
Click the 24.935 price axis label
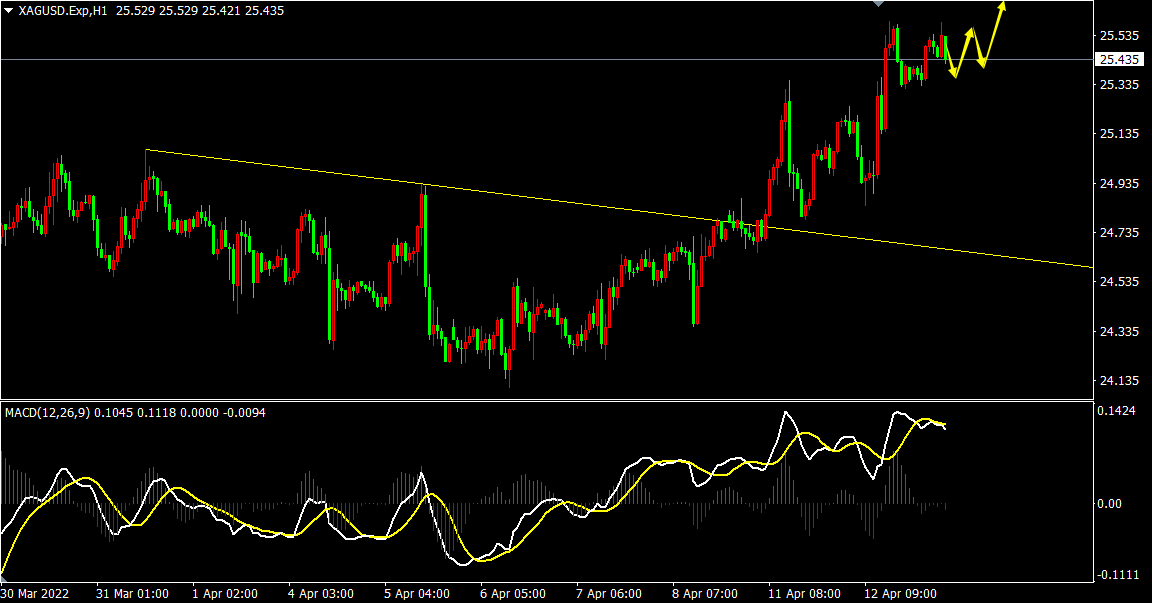click(1119, 184)
